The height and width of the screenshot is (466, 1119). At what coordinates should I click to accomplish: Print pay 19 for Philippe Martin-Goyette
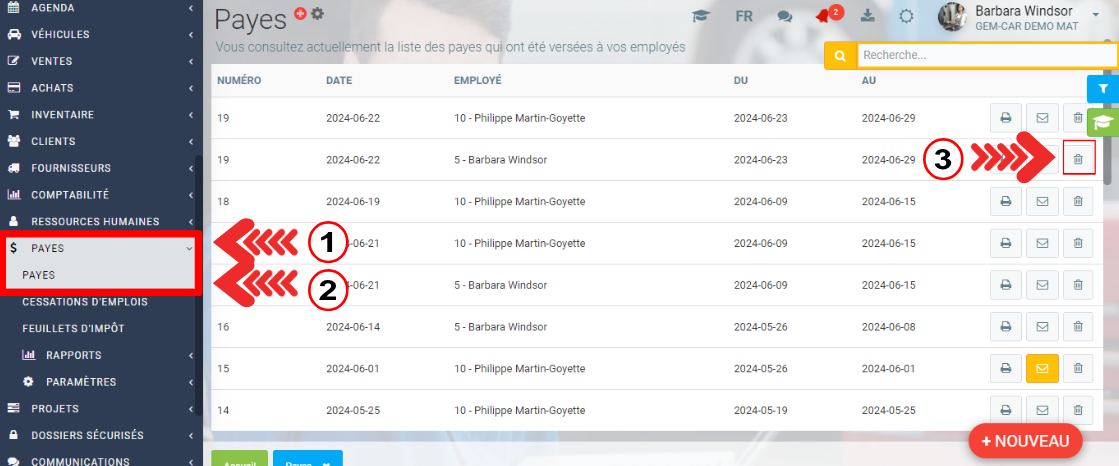1005,118
